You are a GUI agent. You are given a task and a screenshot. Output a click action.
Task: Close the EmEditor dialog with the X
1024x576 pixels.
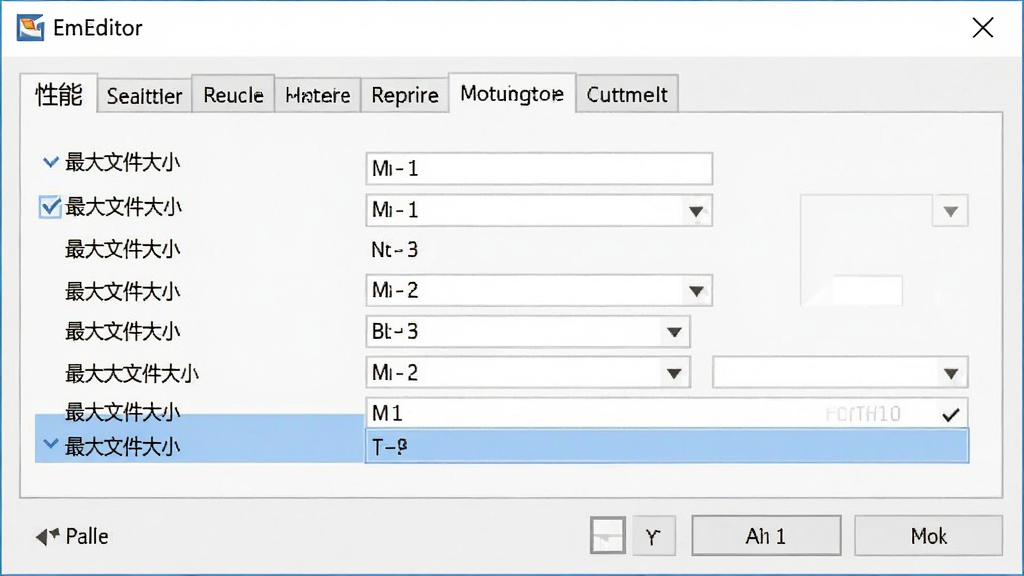[x=982, y=28]
